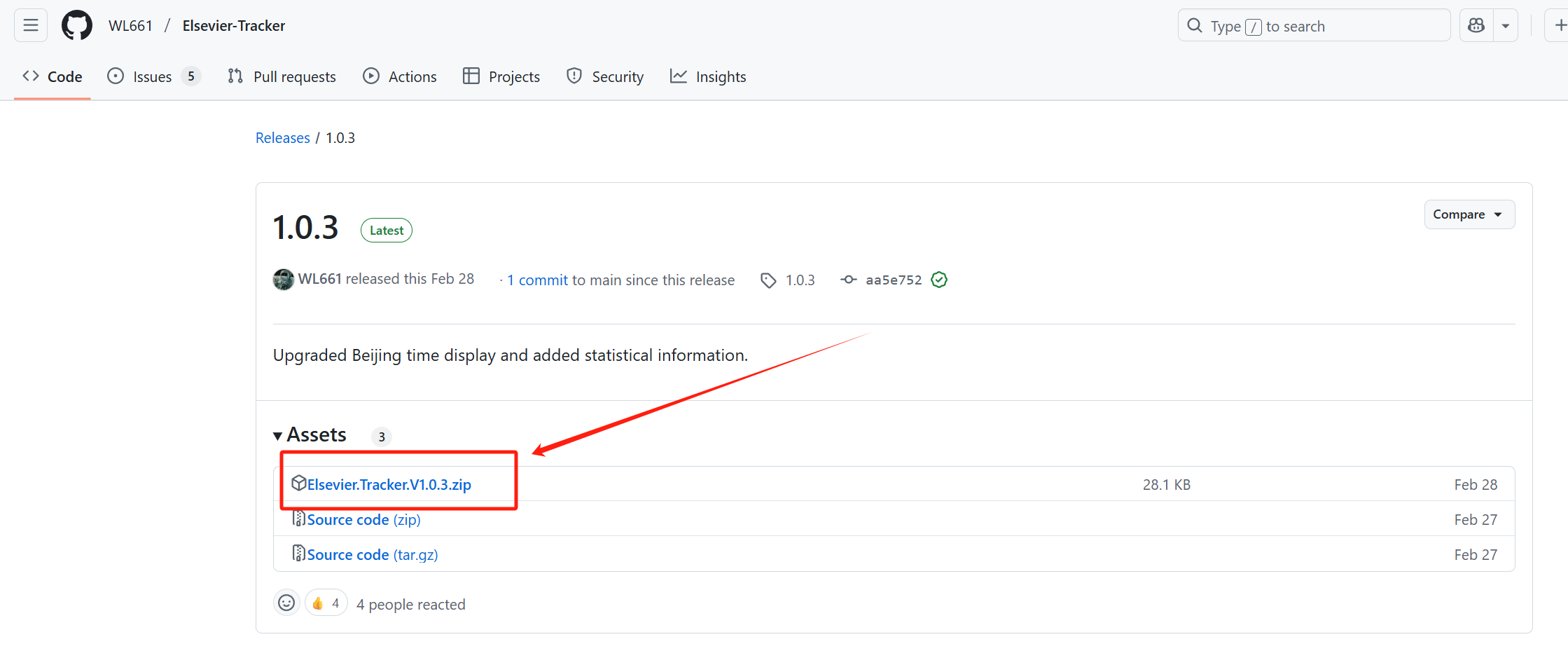
Task: Click the search magnifier icon
Action: coord(1195,26)
